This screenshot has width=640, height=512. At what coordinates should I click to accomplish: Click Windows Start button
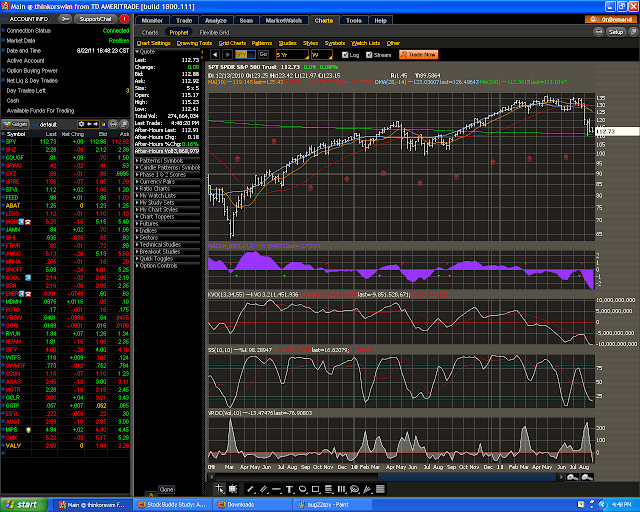(24, 505)
